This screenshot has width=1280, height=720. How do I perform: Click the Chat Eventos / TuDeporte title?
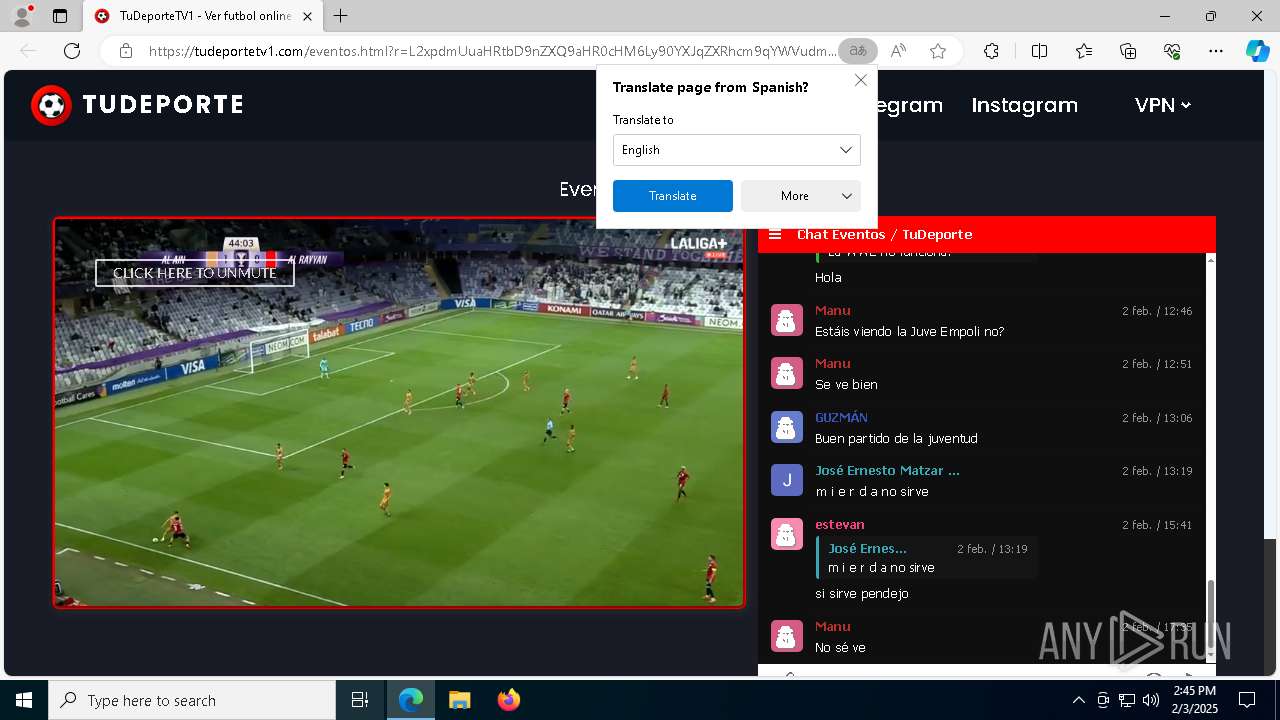[884, 234]
